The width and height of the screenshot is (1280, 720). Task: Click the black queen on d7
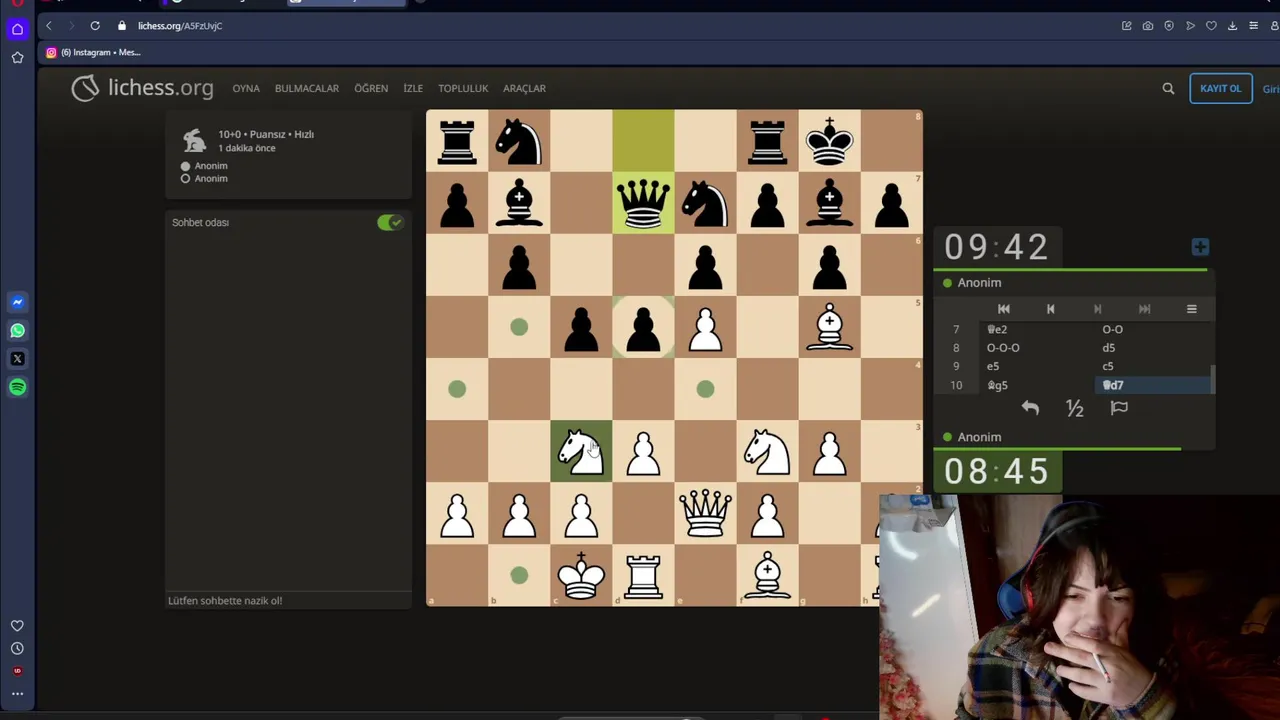pos(643,203)
